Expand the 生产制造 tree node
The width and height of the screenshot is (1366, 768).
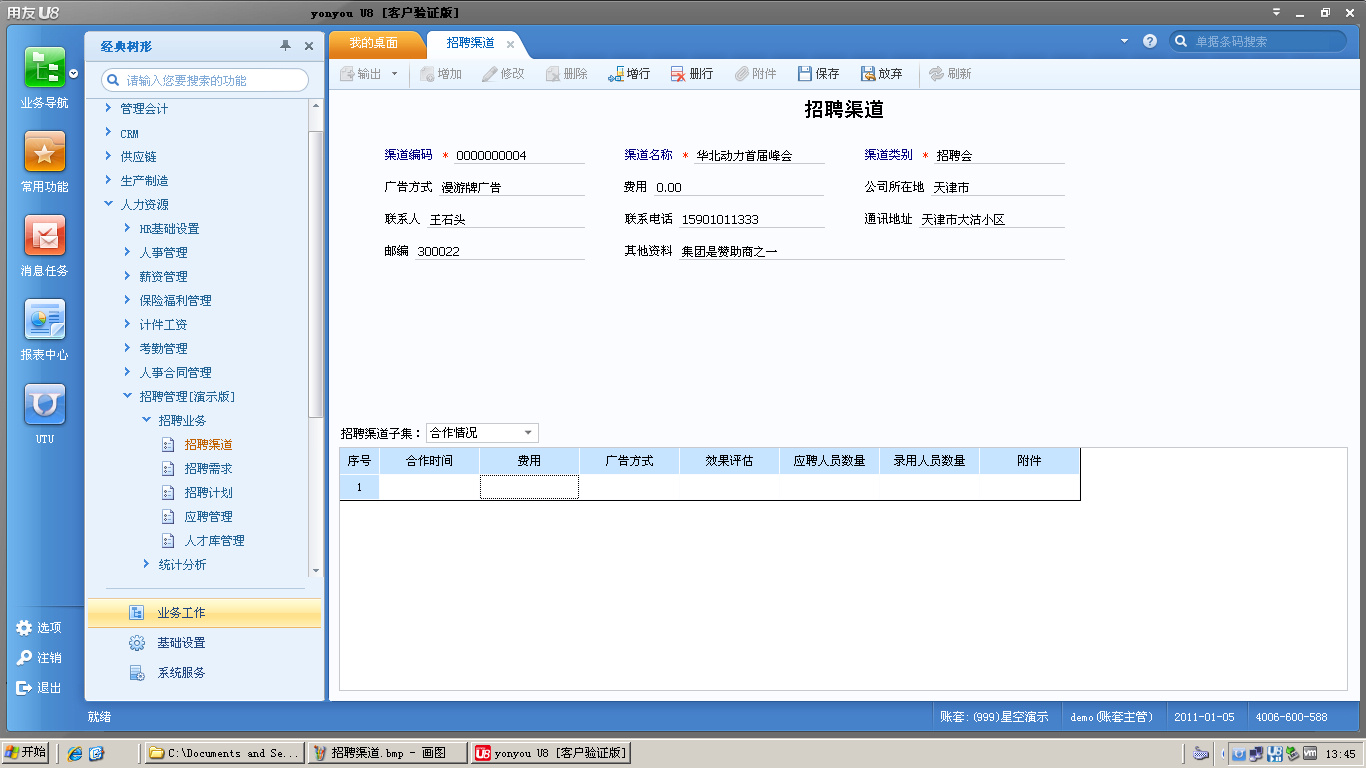tap(108, 180)
